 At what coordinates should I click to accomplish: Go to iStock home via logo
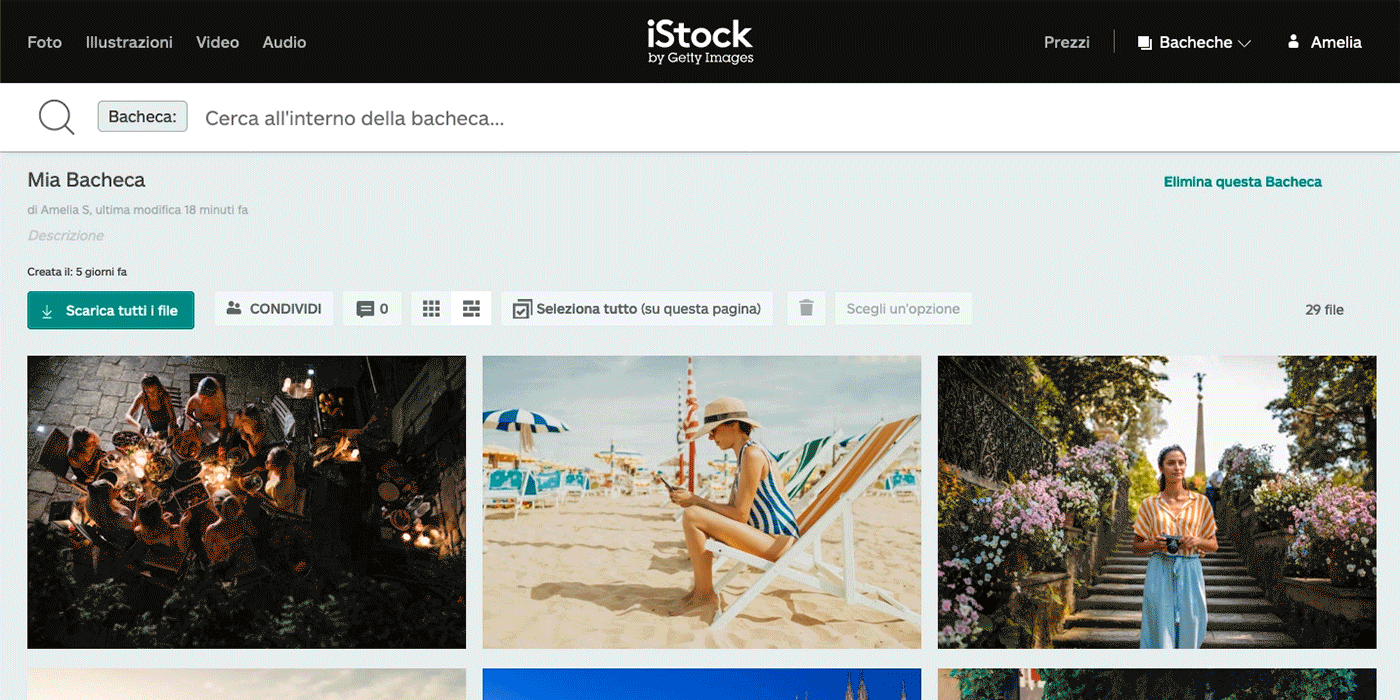pyautogui.click(x=700, y=42)
